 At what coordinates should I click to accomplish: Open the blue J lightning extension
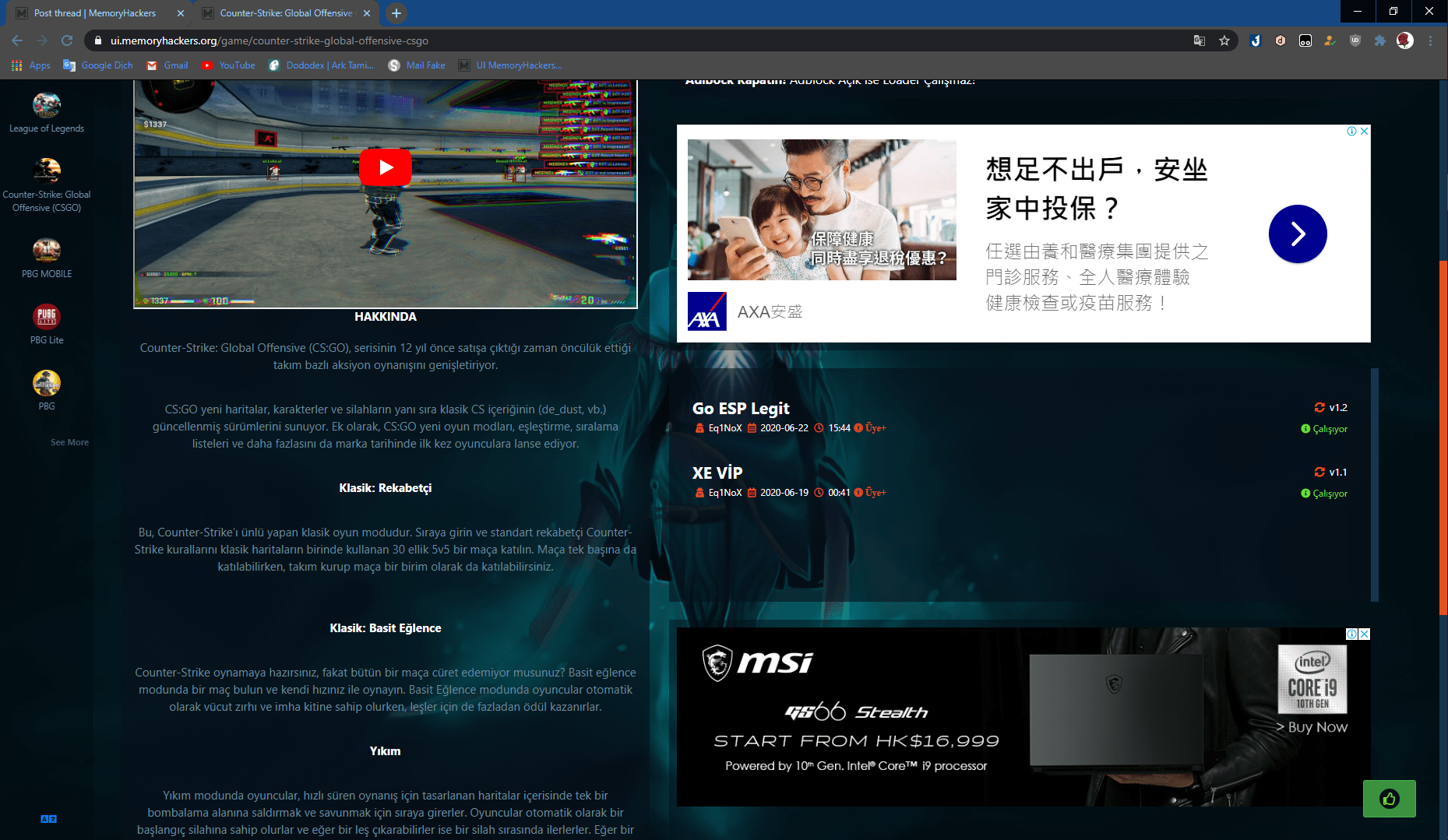(x=1256, y=40)
